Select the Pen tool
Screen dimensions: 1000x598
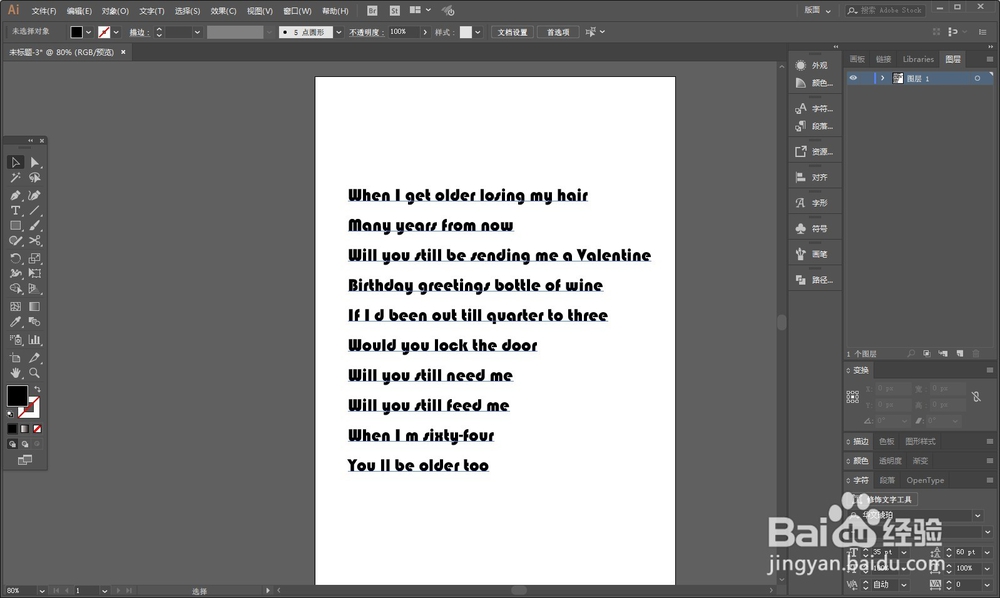[x=15, y=195]
